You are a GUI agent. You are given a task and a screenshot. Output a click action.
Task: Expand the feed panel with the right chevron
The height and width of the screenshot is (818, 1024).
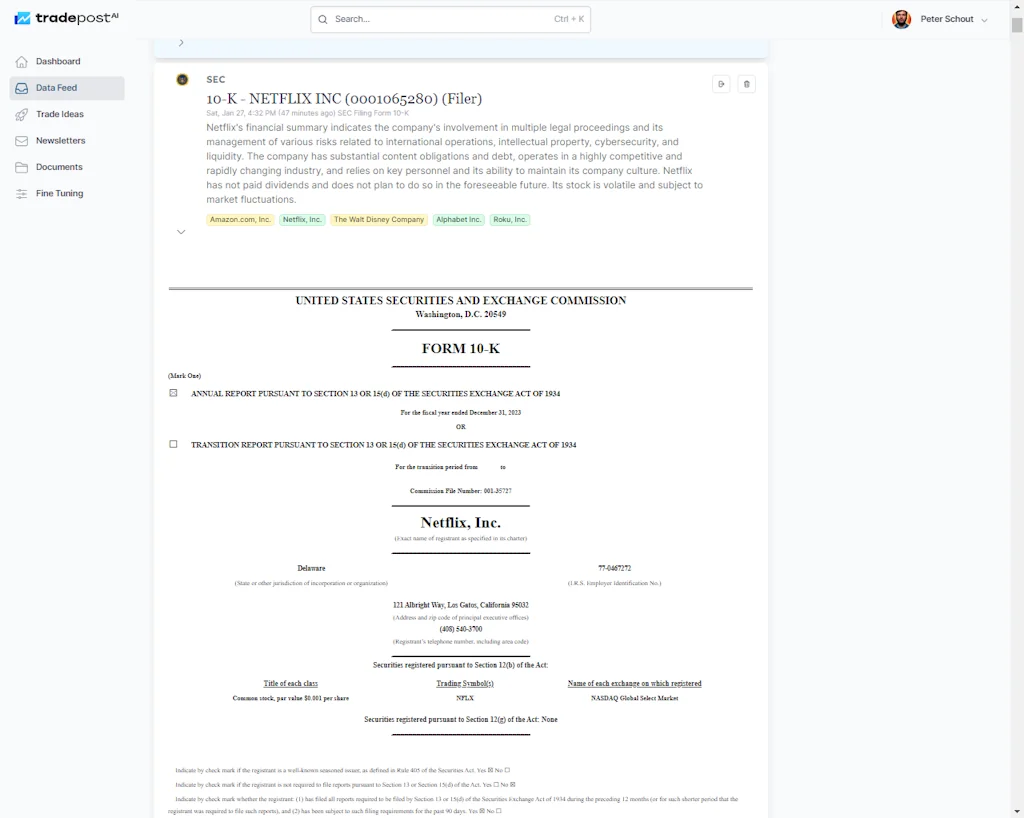point(181,42)
